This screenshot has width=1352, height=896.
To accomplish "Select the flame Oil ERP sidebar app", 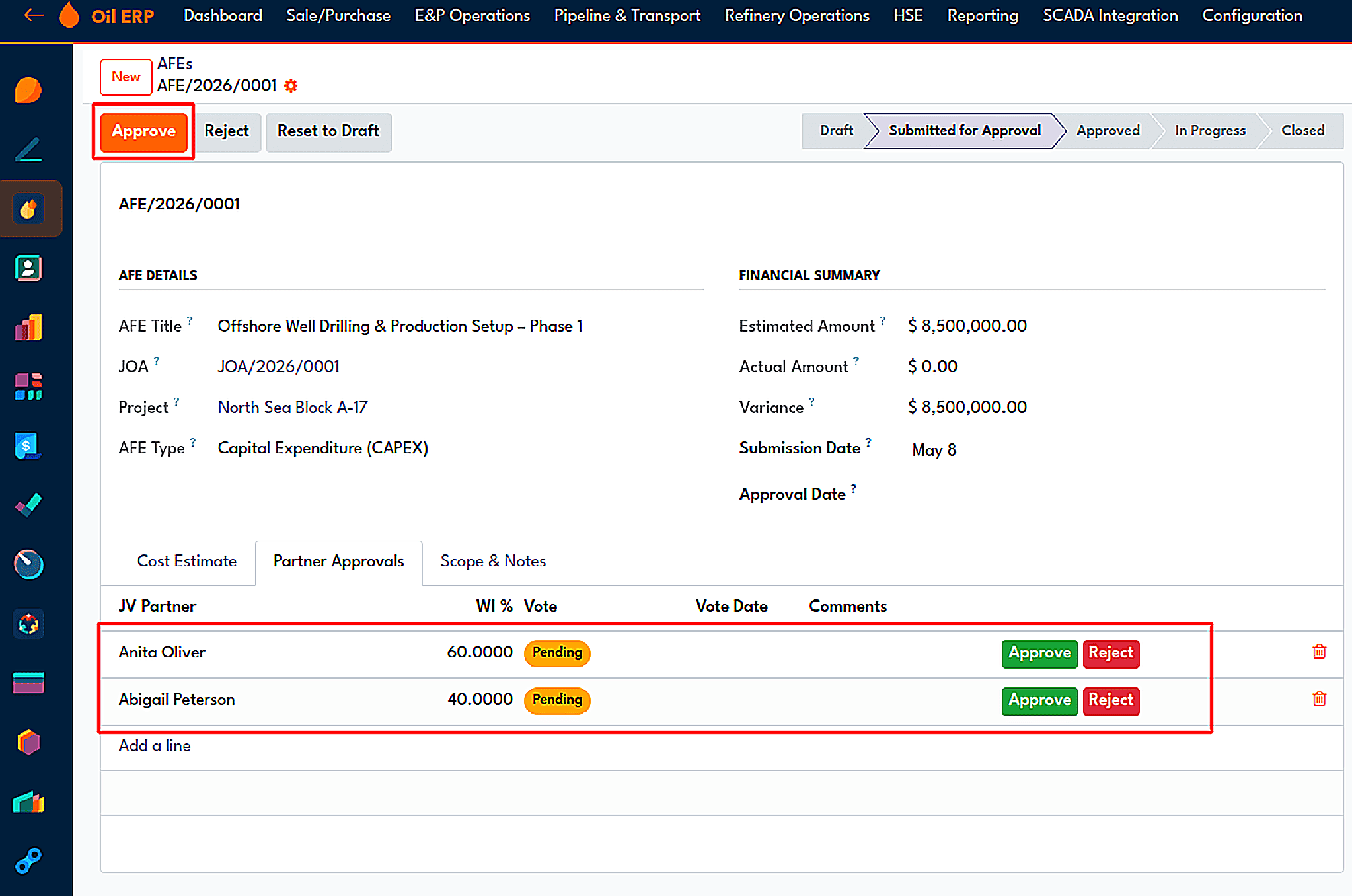I will point(28,209).
